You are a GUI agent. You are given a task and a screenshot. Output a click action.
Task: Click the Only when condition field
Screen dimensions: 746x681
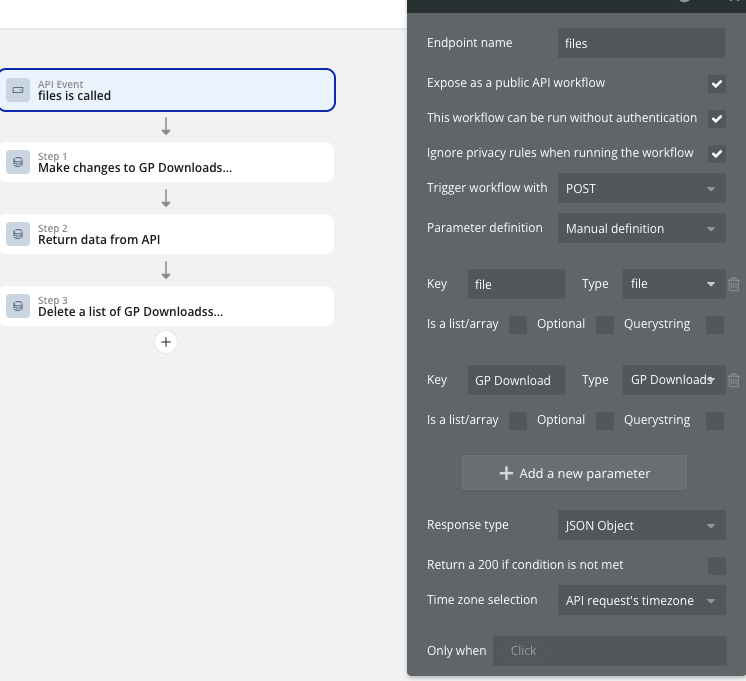(x=610, y=650)
